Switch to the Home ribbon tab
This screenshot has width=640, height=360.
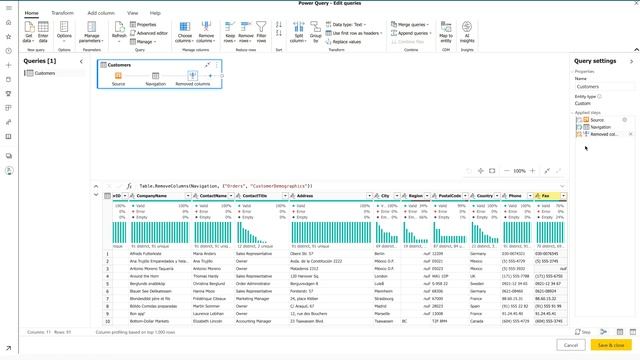coord(31,13)
